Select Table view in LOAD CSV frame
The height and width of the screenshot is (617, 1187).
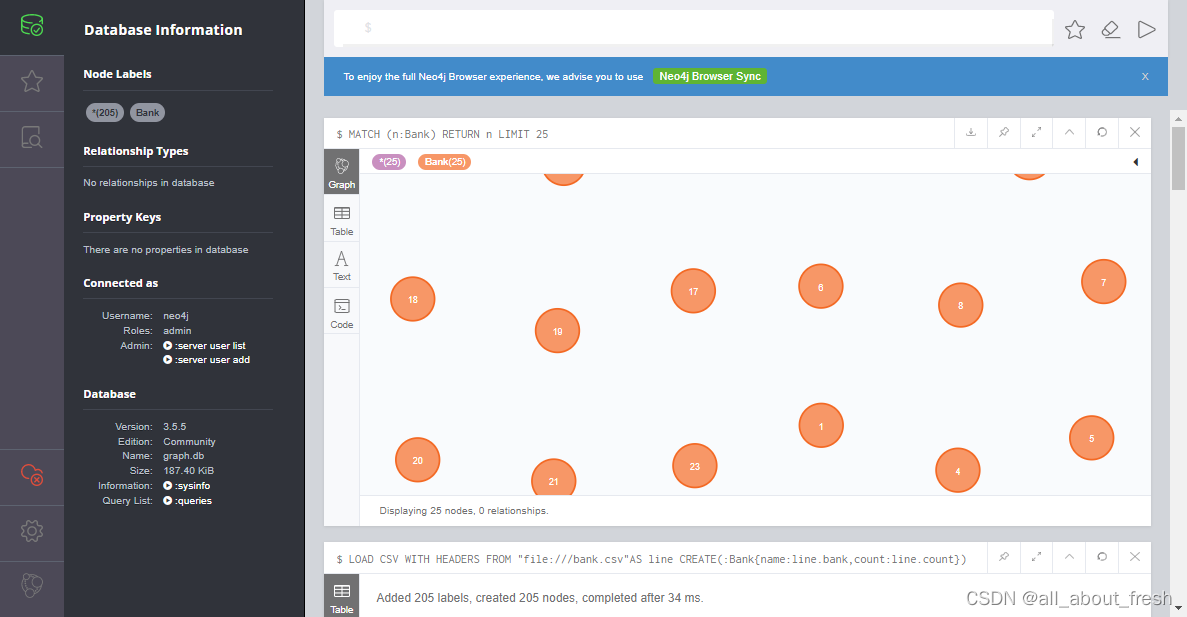[x=341, y=597]
